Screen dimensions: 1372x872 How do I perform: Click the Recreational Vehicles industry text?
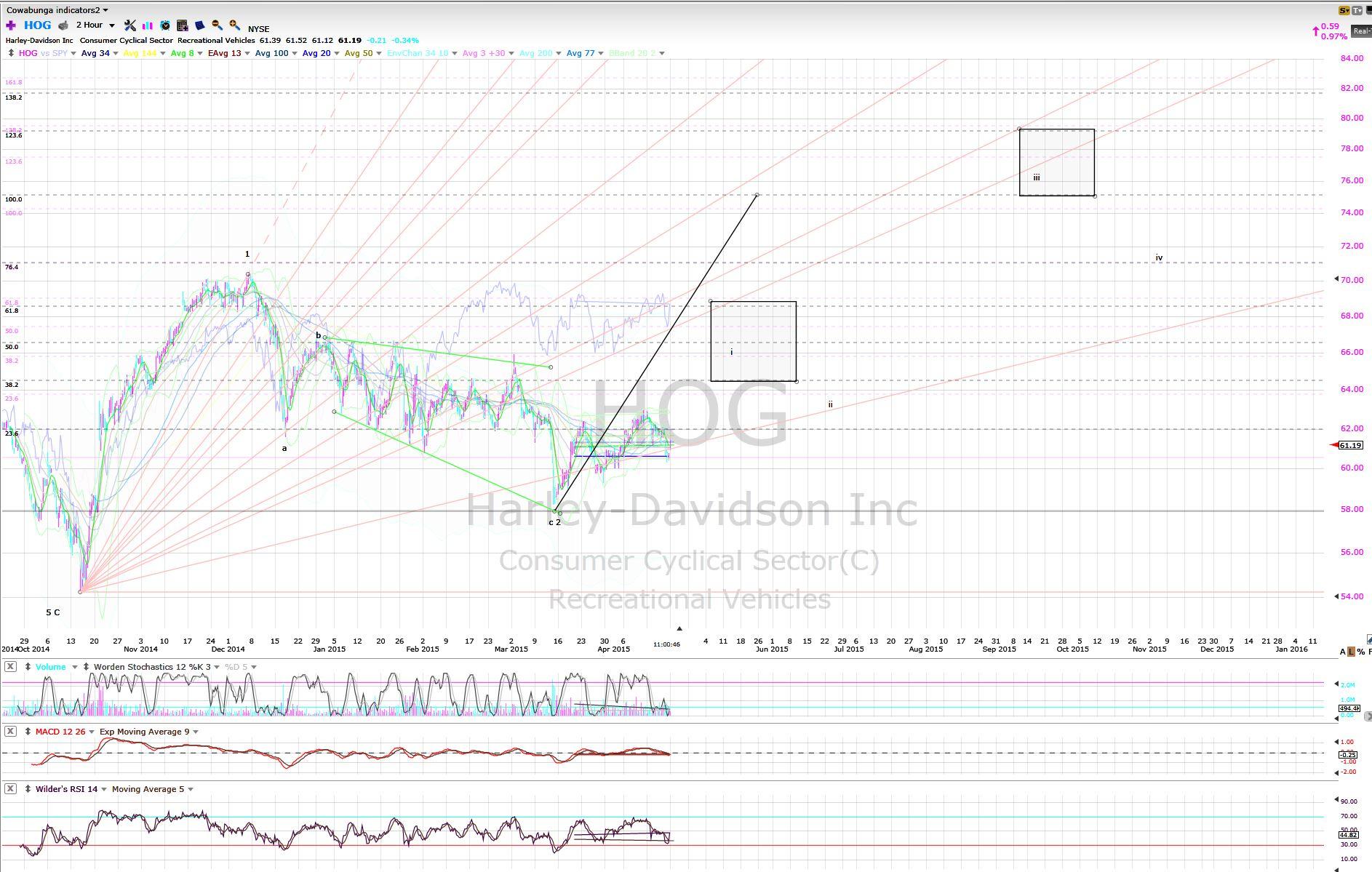216,40
